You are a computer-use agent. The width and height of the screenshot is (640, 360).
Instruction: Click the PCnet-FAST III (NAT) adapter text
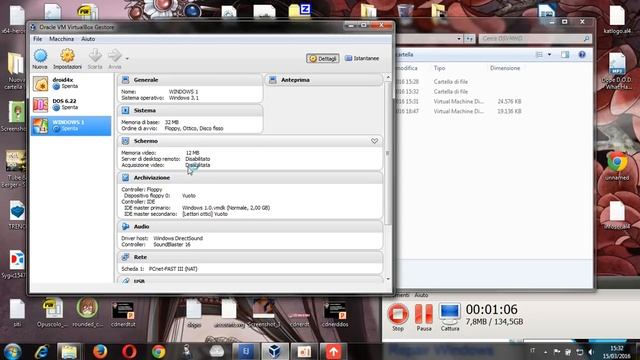tap(173, 269)
